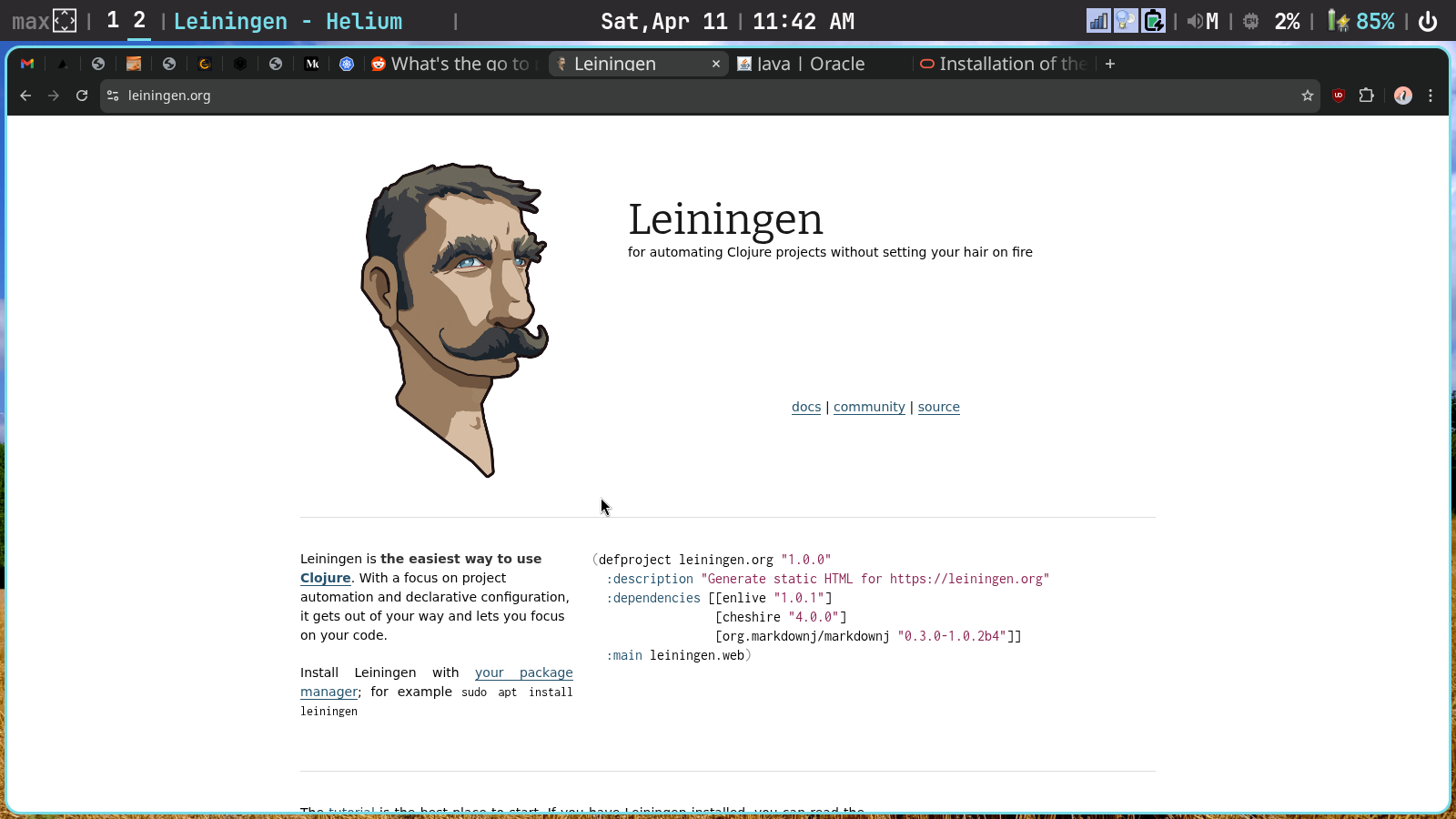Go forward to the next page
The image size is (1456, 819).
pos(54,96)
